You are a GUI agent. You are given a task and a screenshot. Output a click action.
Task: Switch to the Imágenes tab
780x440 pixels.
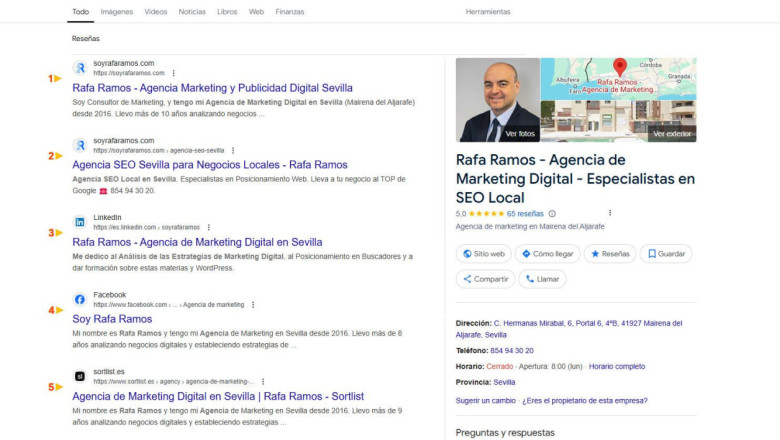coord(116,11)
